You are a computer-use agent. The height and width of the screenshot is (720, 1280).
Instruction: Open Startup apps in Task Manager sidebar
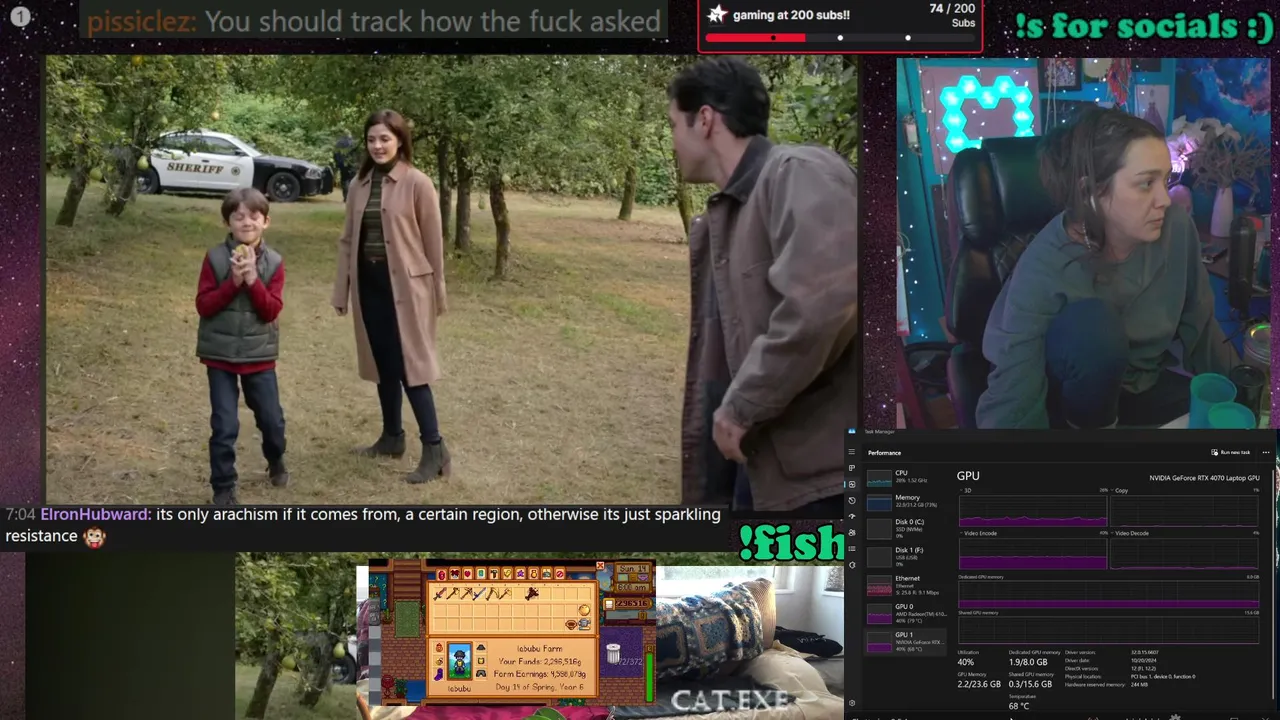point(852,516)
